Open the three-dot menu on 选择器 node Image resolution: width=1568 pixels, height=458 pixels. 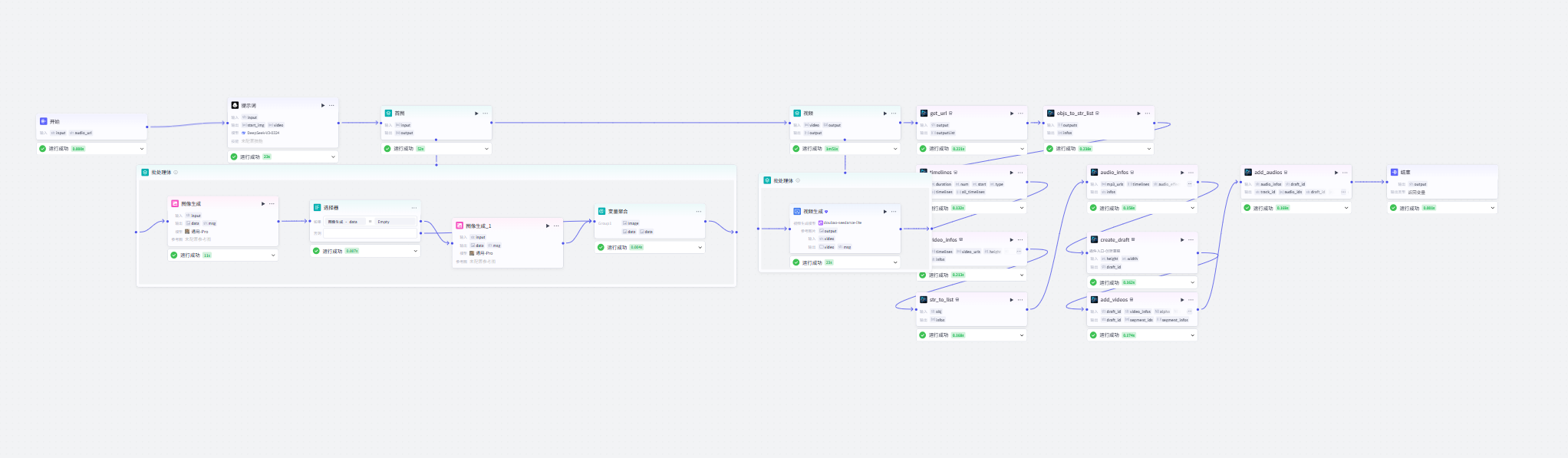pos(414,208)
